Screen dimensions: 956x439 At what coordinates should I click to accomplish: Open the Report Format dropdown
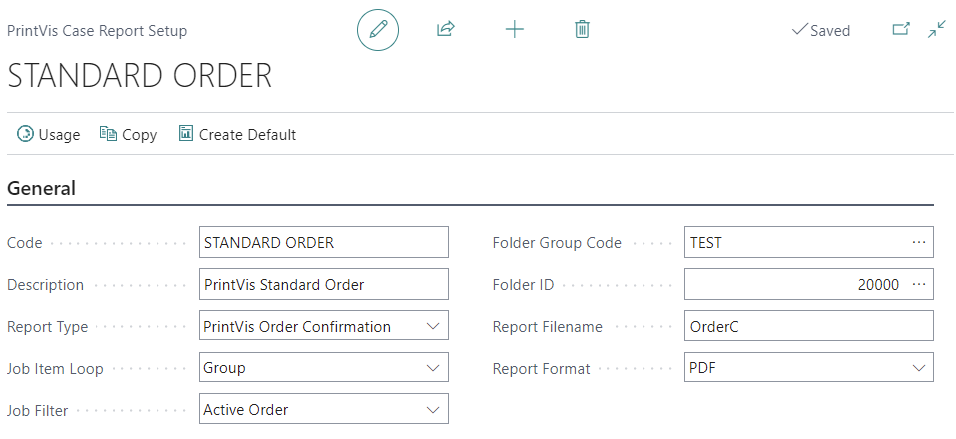pyautogui.click(x=918, y=368)
